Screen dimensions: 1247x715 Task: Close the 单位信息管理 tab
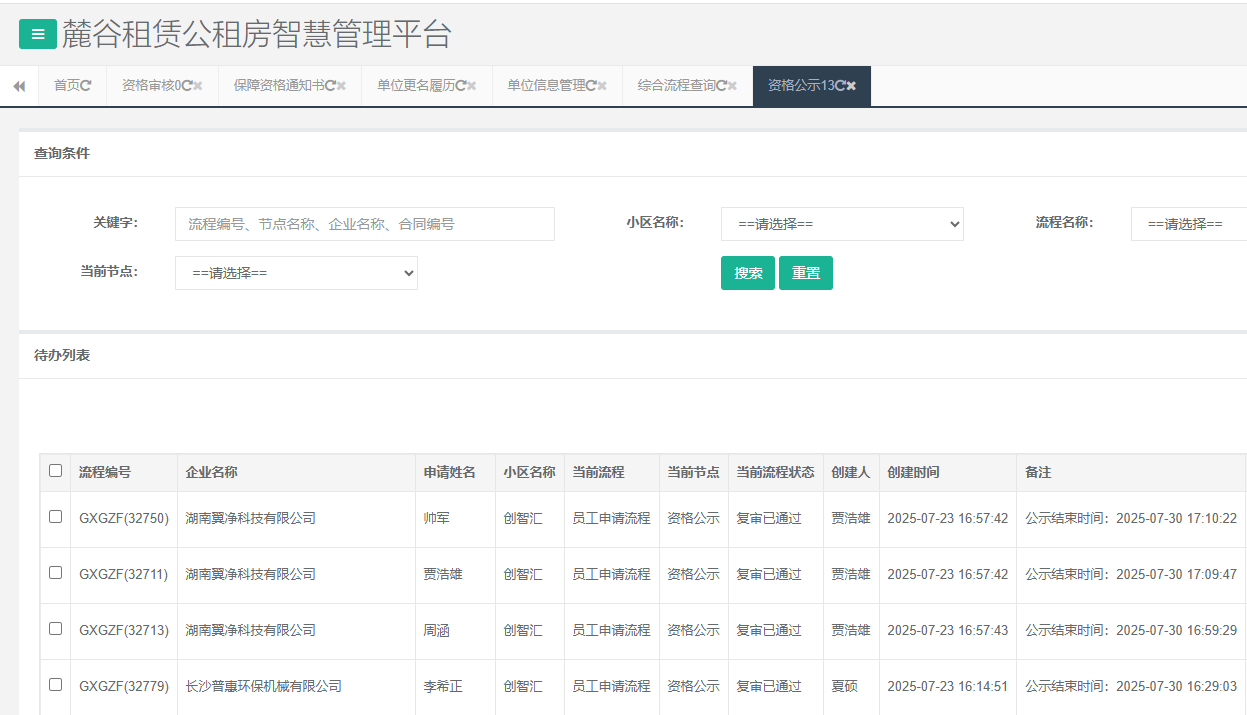coord(602,86)
